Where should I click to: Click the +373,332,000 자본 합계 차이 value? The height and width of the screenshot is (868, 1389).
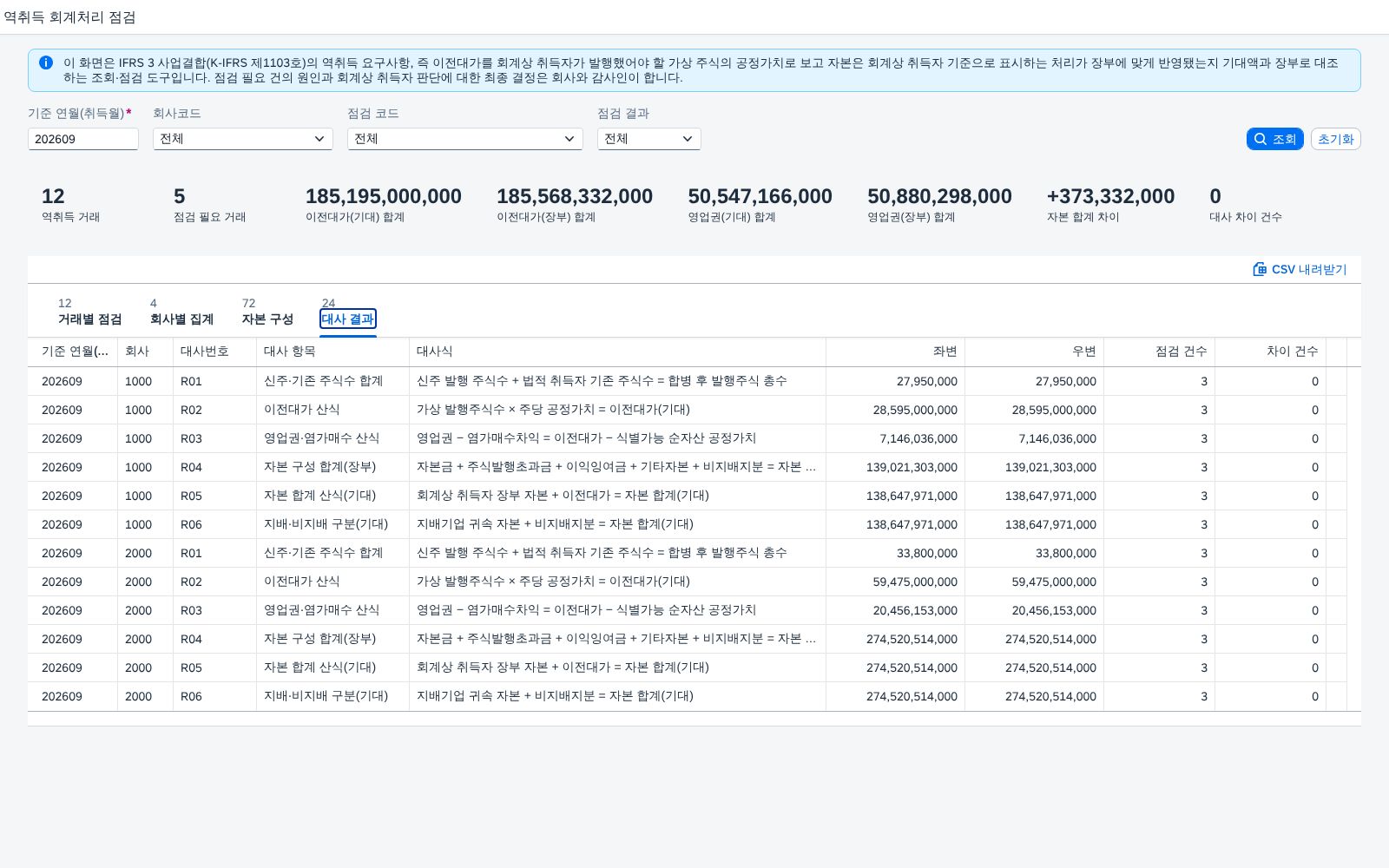[x=1110, y=196]
